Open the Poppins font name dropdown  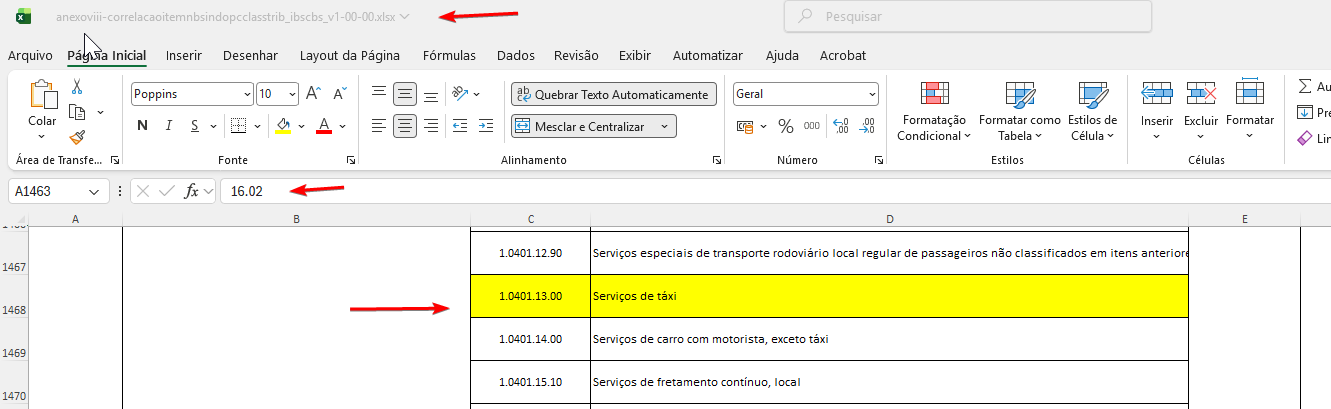pos(247,94)
